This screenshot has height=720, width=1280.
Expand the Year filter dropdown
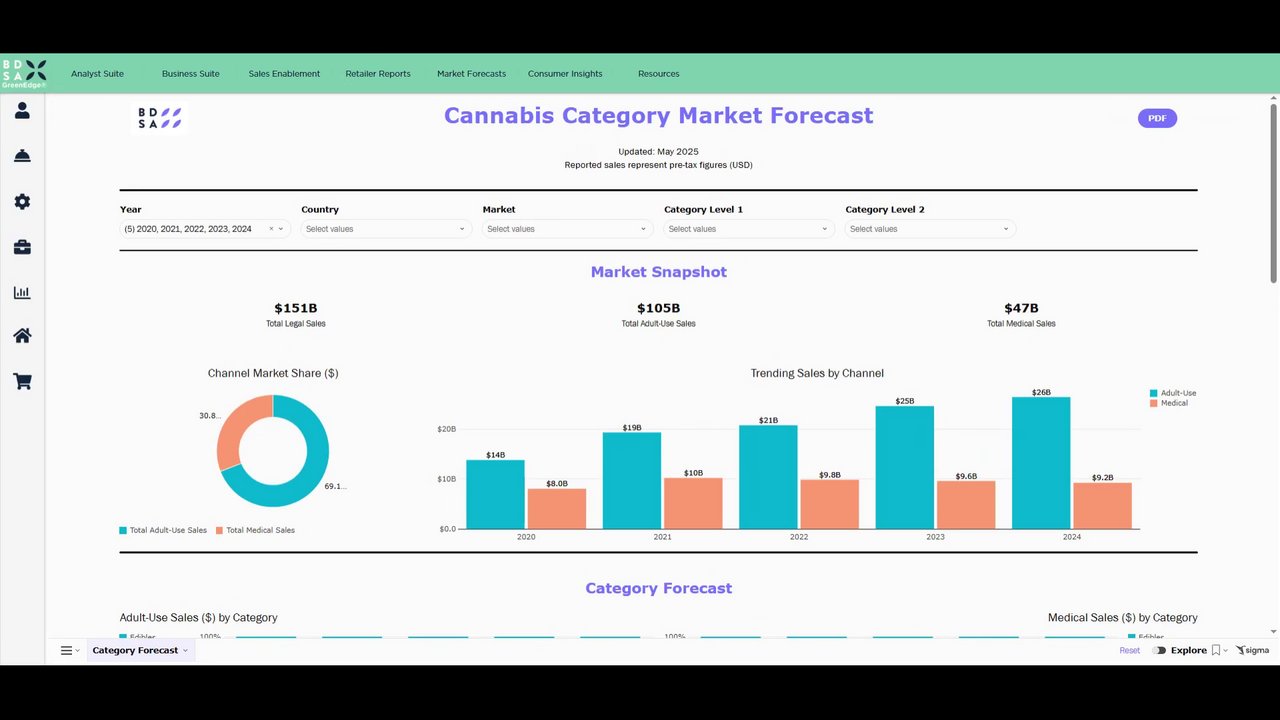[281, 229]
